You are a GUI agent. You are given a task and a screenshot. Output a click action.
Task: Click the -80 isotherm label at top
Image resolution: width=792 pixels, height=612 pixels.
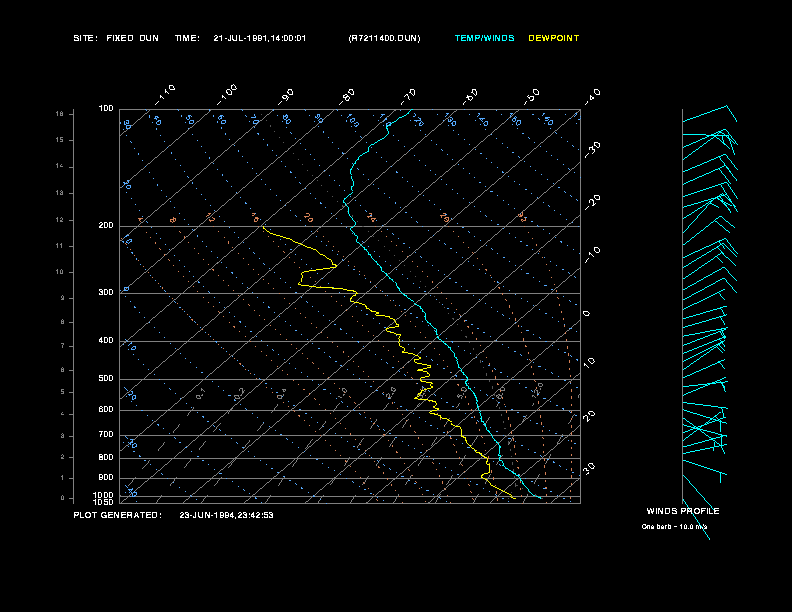click(x=347, y=96)
